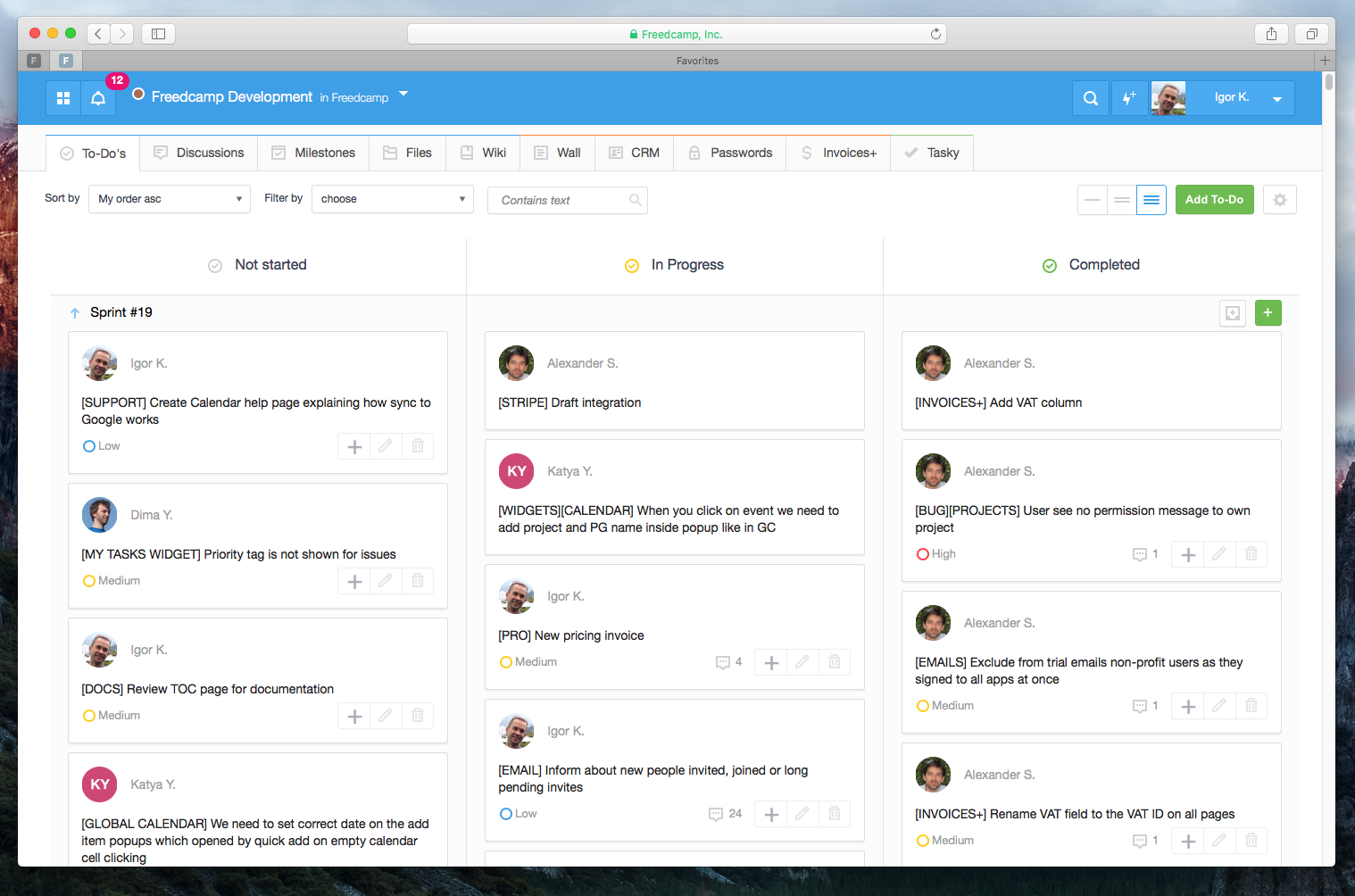Screen dimensions: 1355x896
Task: Open the Invoices+ tab
Action: 839,153
